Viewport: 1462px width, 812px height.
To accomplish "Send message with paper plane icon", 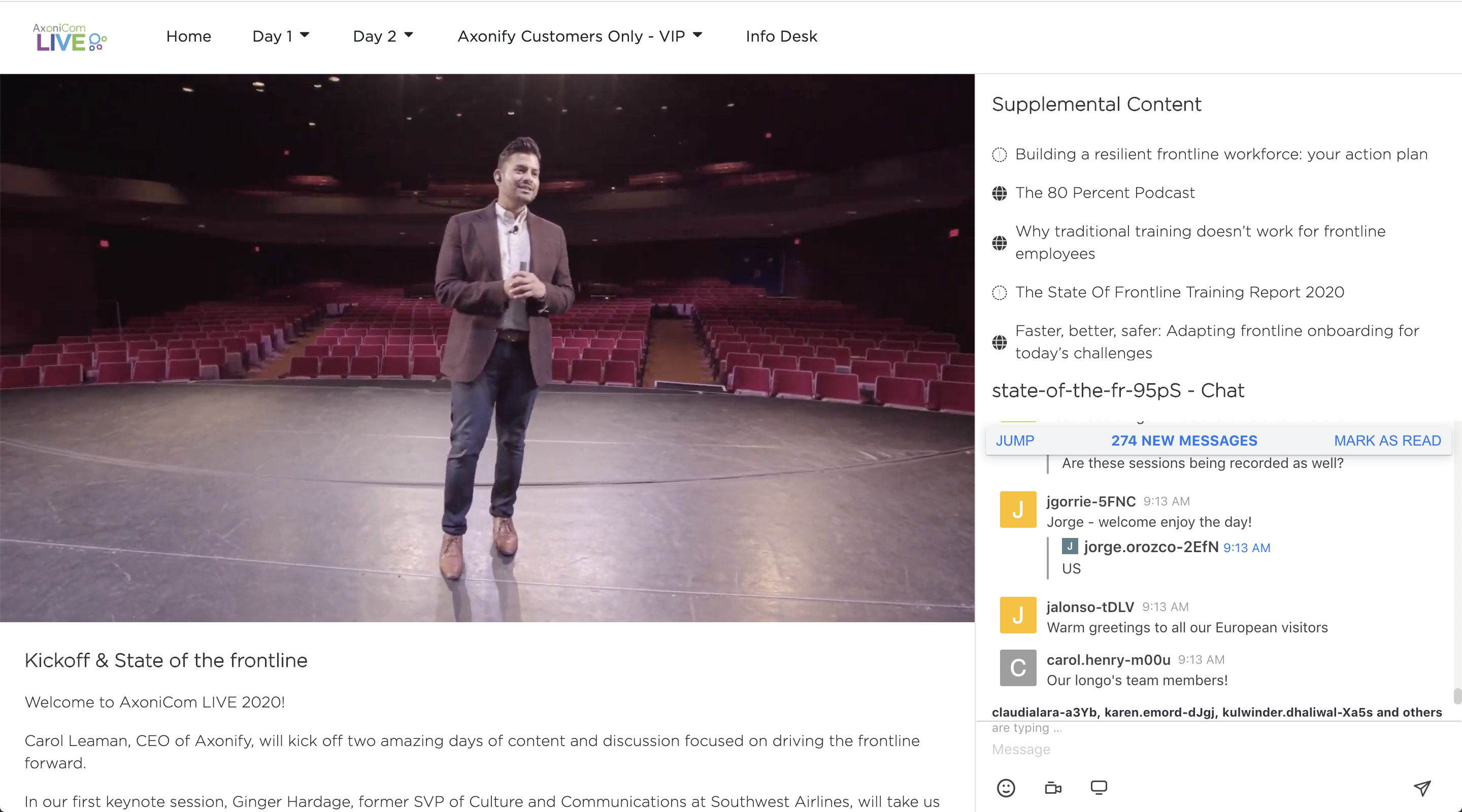I will (x=1422, y=788).
